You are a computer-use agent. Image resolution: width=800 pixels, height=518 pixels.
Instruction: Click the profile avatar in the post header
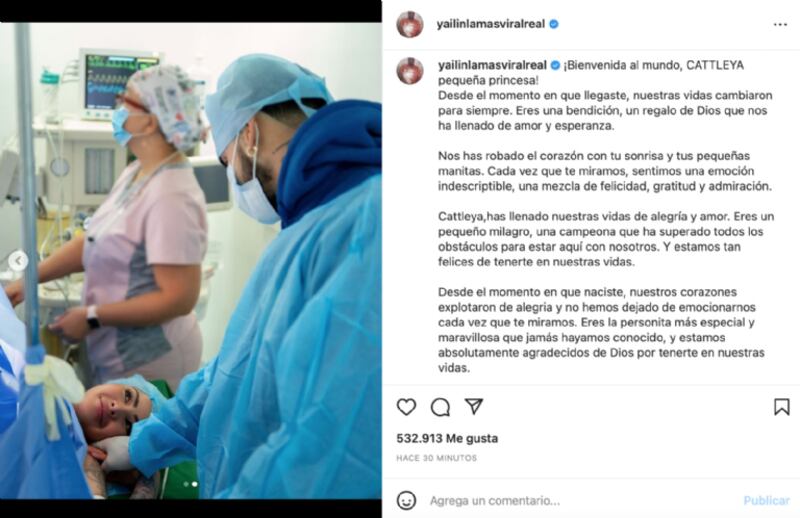point(410,24)
